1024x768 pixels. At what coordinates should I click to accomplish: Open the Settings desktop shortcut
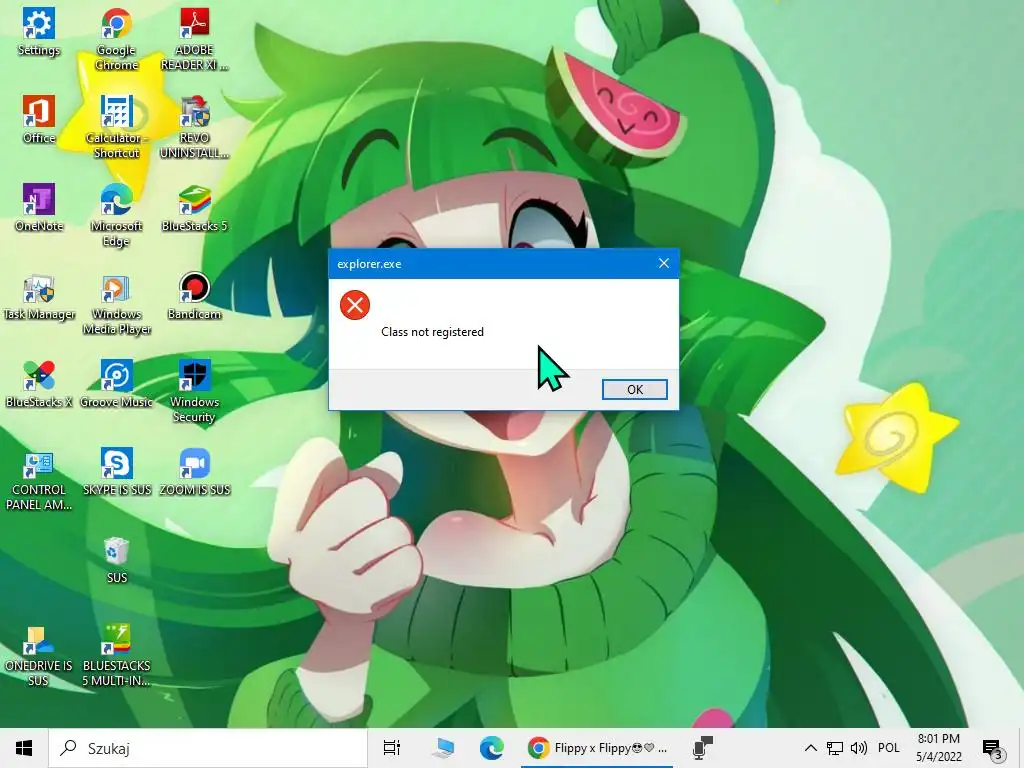[39, 33]
